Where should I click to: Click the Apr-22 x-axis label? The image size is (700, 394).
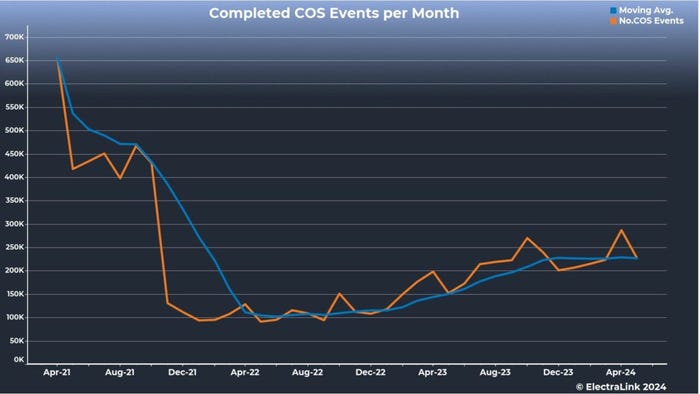tap(245, 372)
